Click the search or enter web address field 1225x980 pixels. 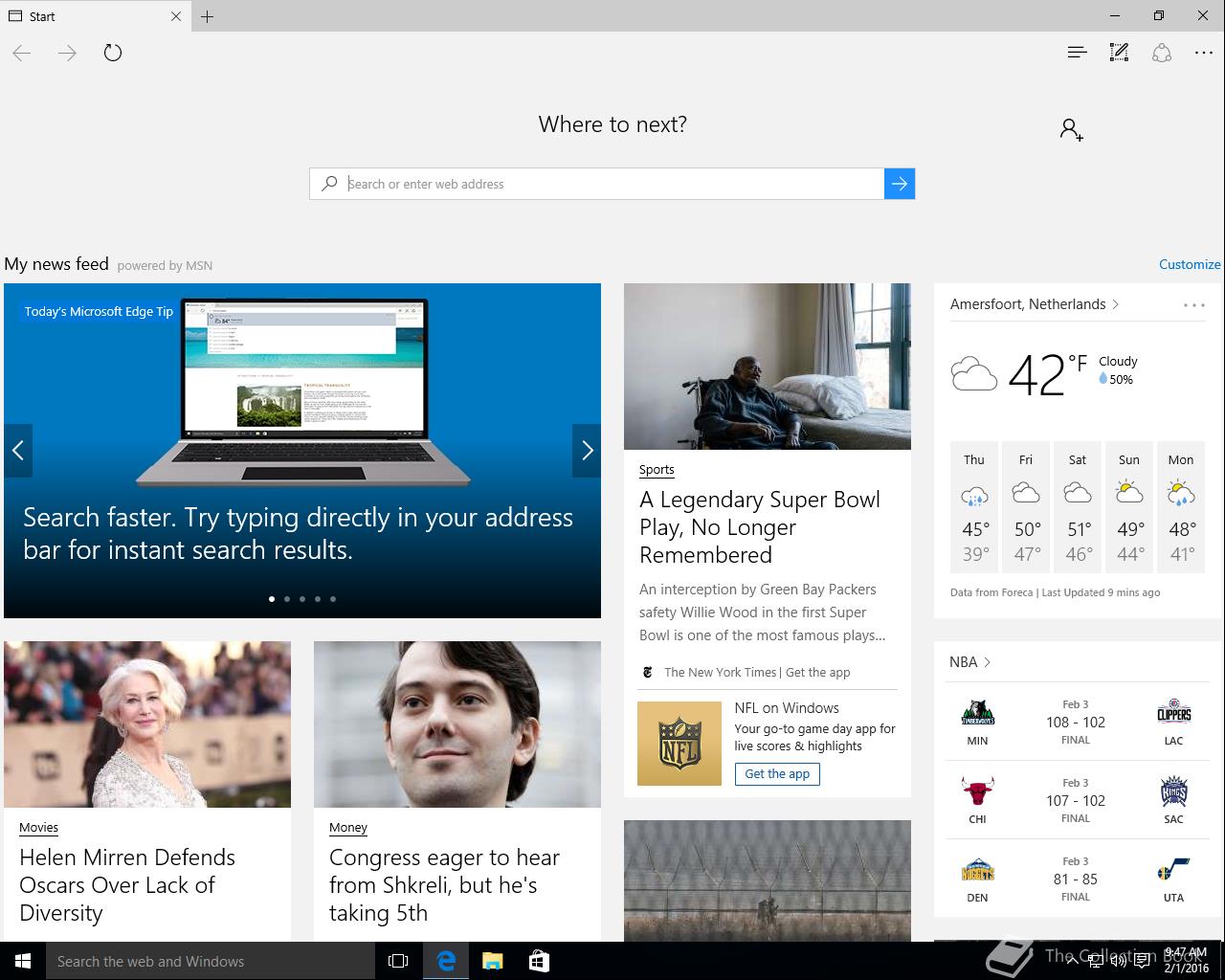596,184
